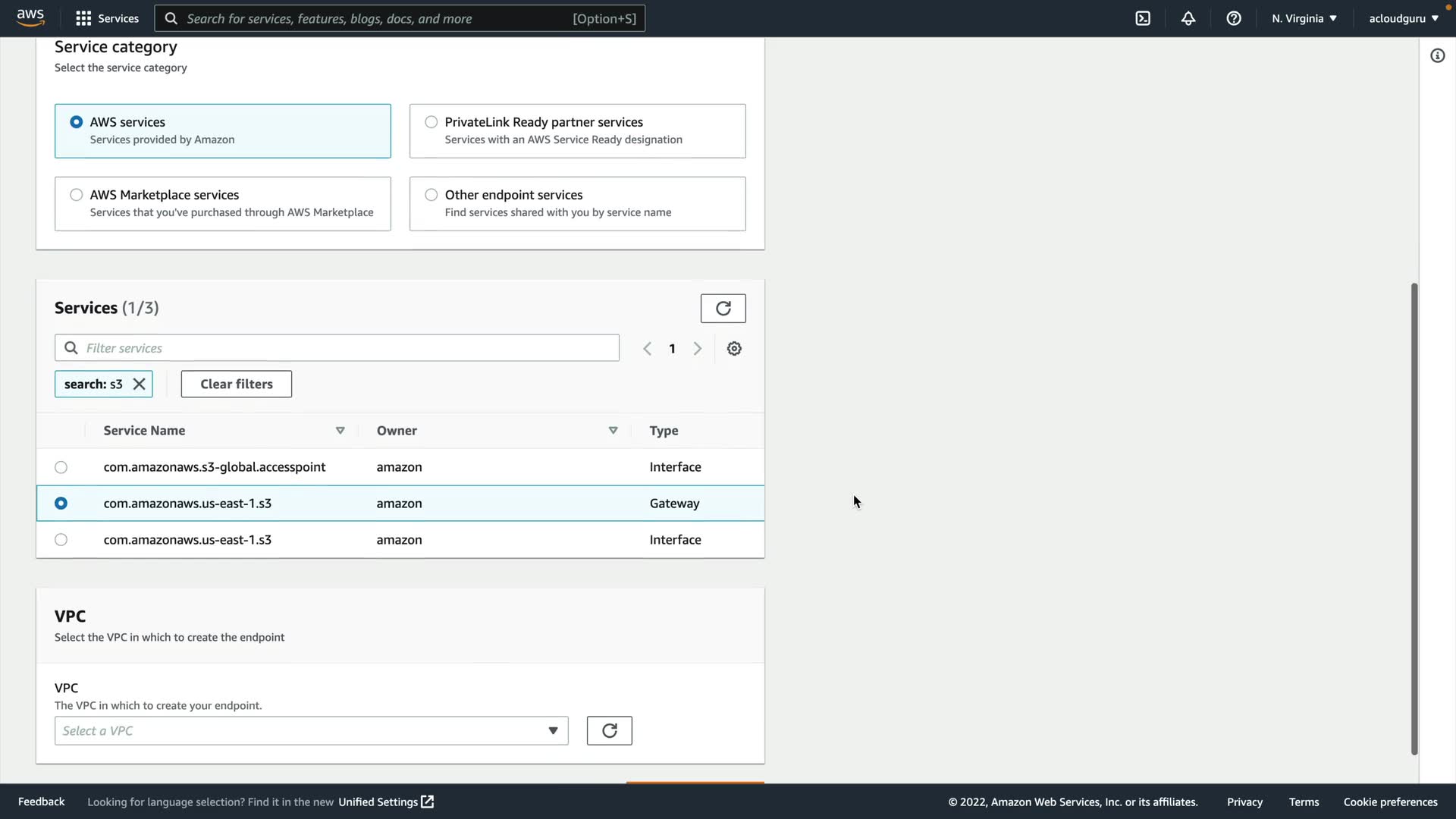
Task: Click the refresh VPC list button
Action: coord(609,730)
